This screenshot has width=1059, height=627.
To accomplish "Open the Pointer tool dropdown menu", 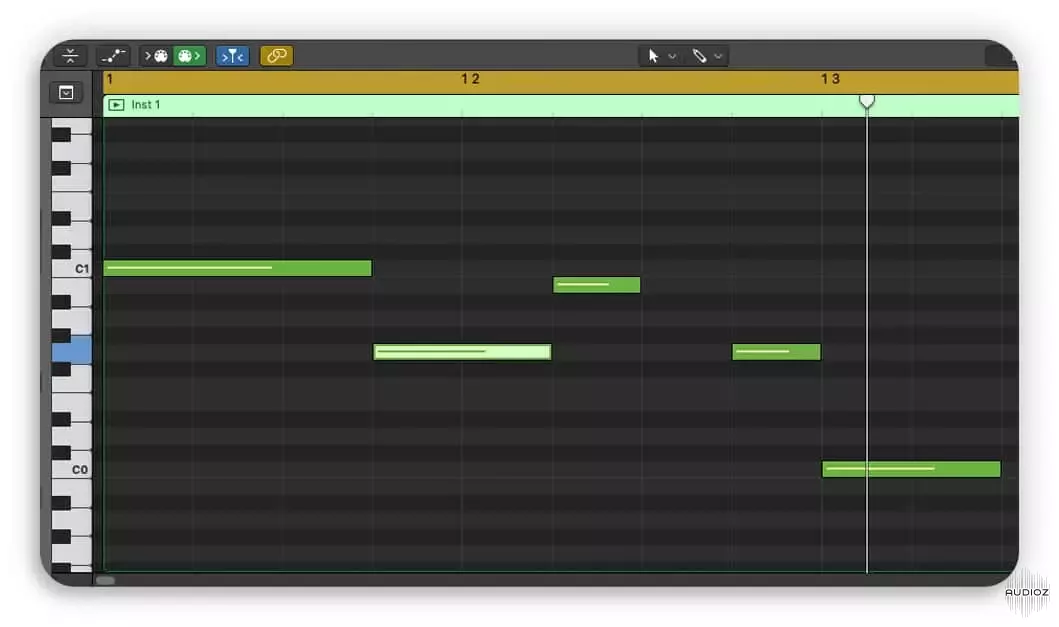I will 672,56.
